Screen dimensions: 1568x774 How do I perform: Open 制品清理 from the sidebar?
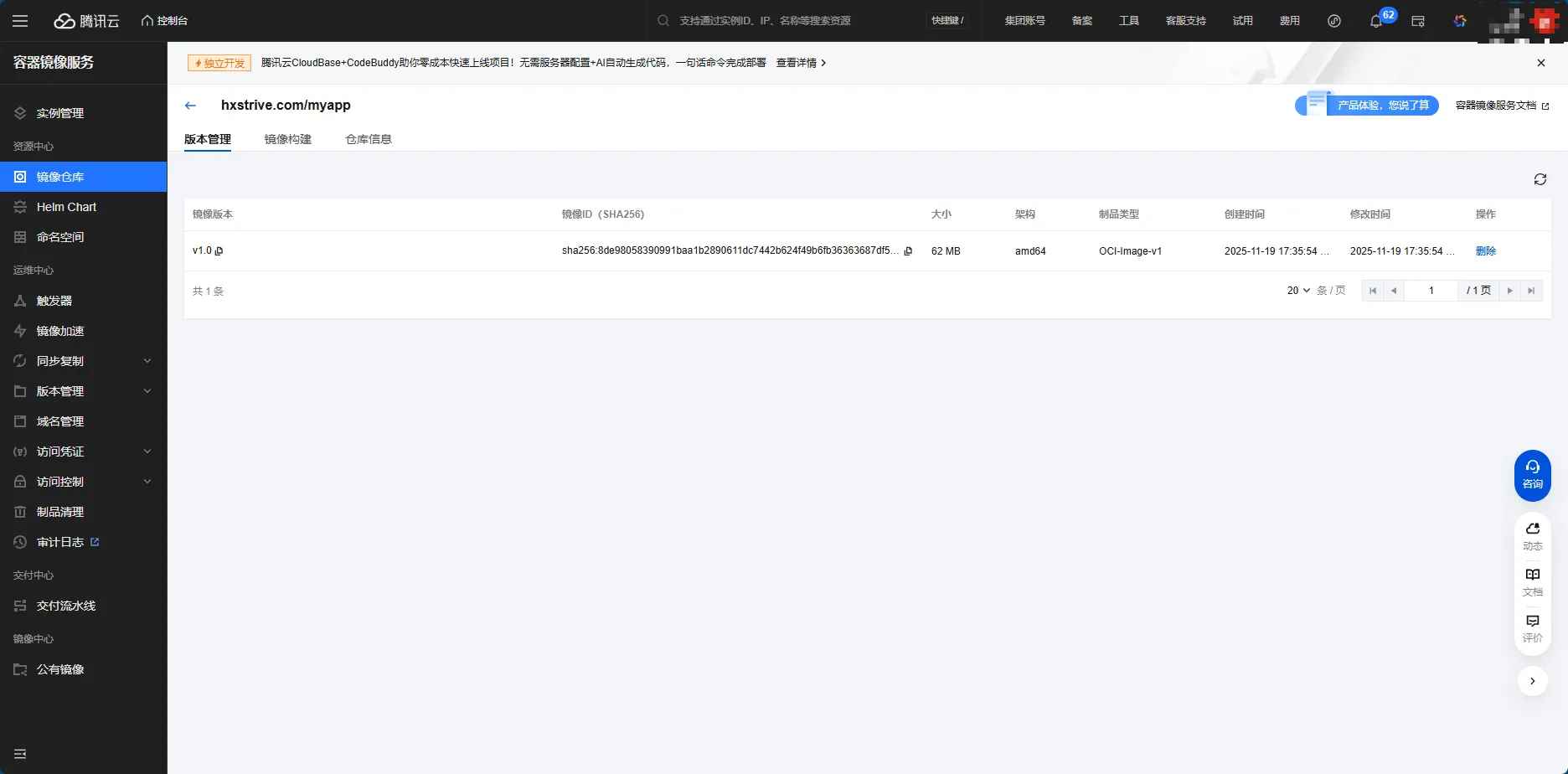tap(59, 511)
